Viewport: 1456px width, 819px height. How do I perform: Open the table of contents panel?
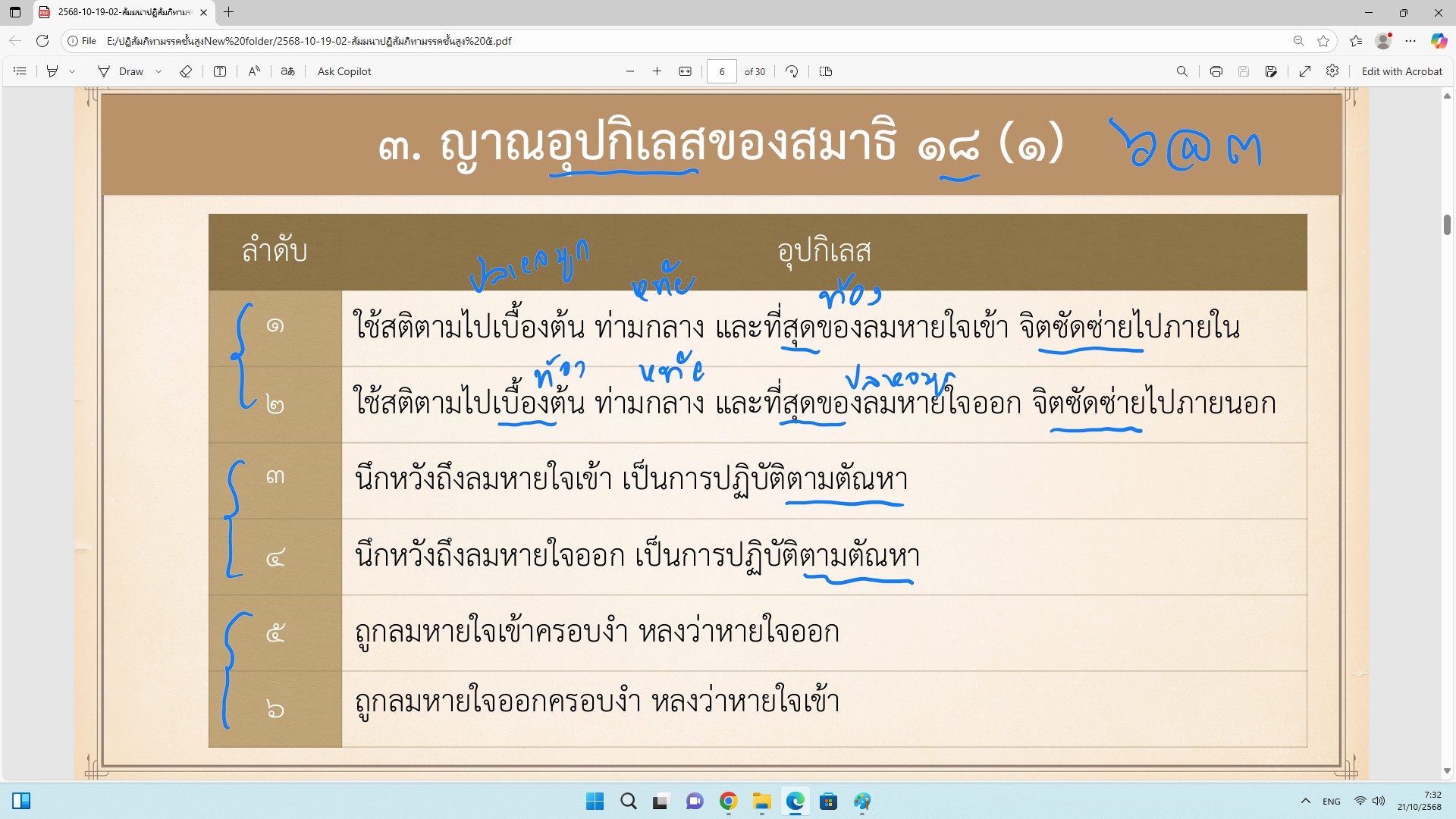point(20,71)
